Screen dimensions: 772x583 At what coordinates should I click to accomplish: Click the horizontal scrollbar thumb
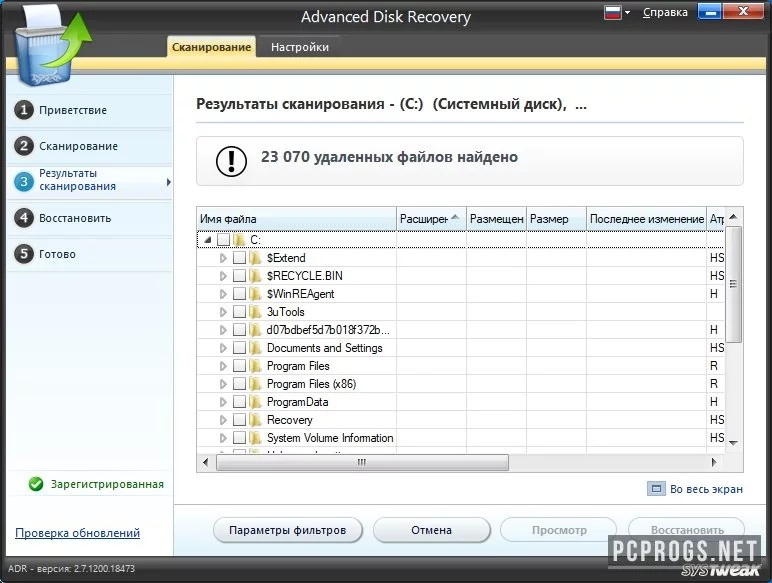(x=362, y=462)
